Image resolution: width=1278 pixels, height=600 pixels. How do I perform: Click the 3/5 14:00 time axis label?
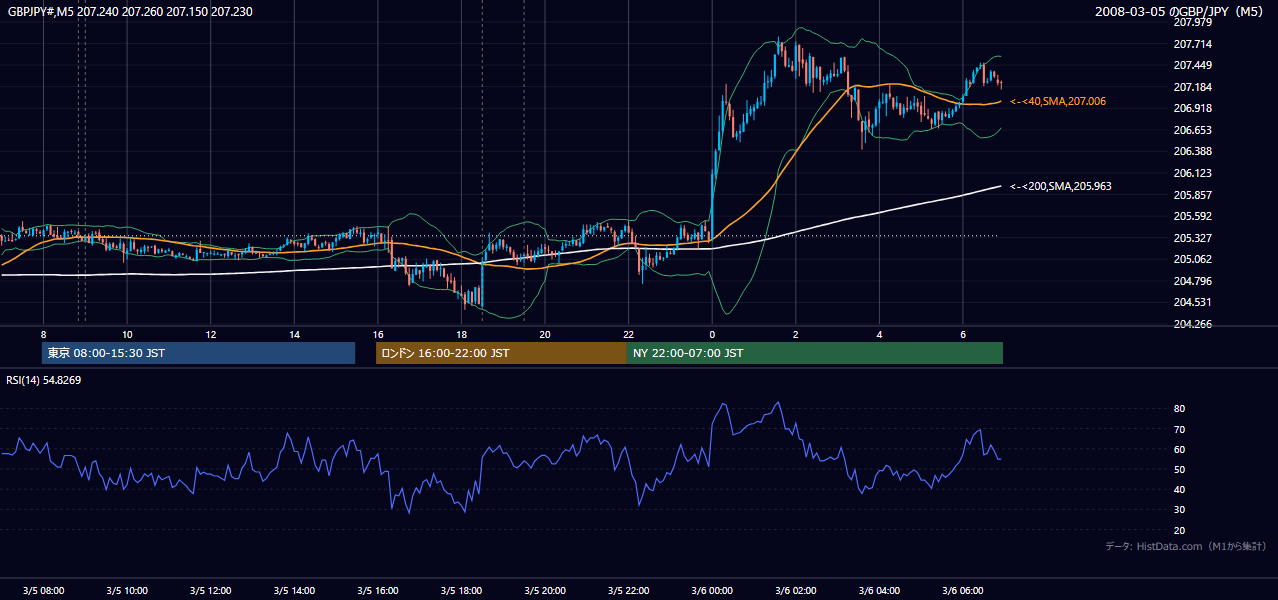[x=294, y=591]
